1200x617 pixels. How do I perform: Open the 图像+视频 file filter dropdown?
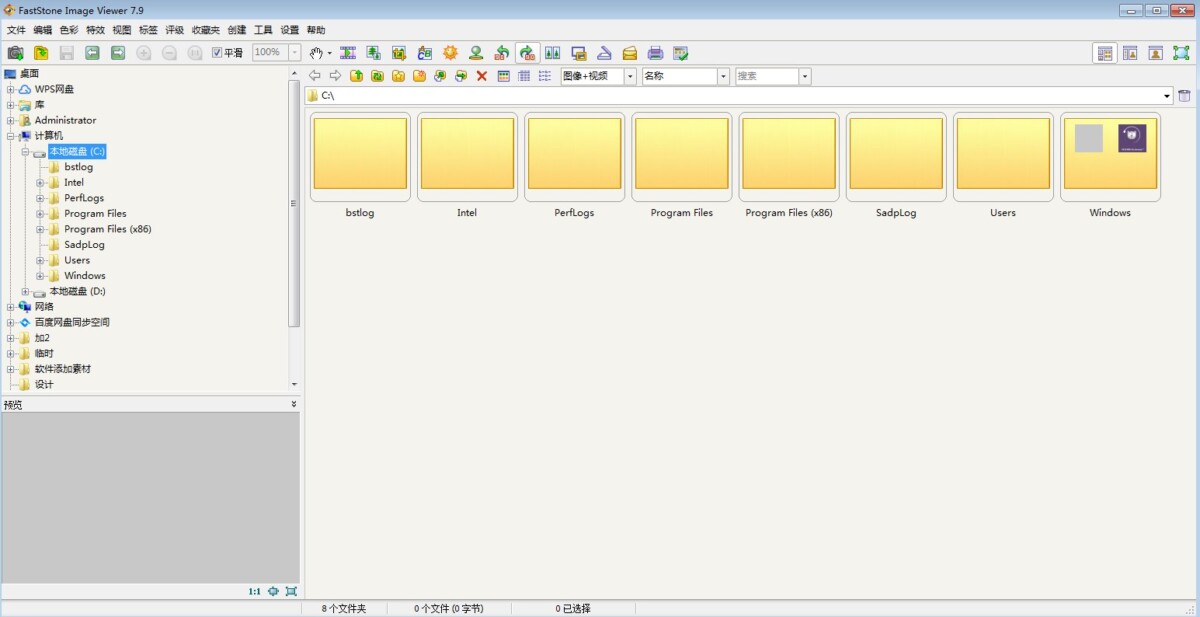point(630,76)
